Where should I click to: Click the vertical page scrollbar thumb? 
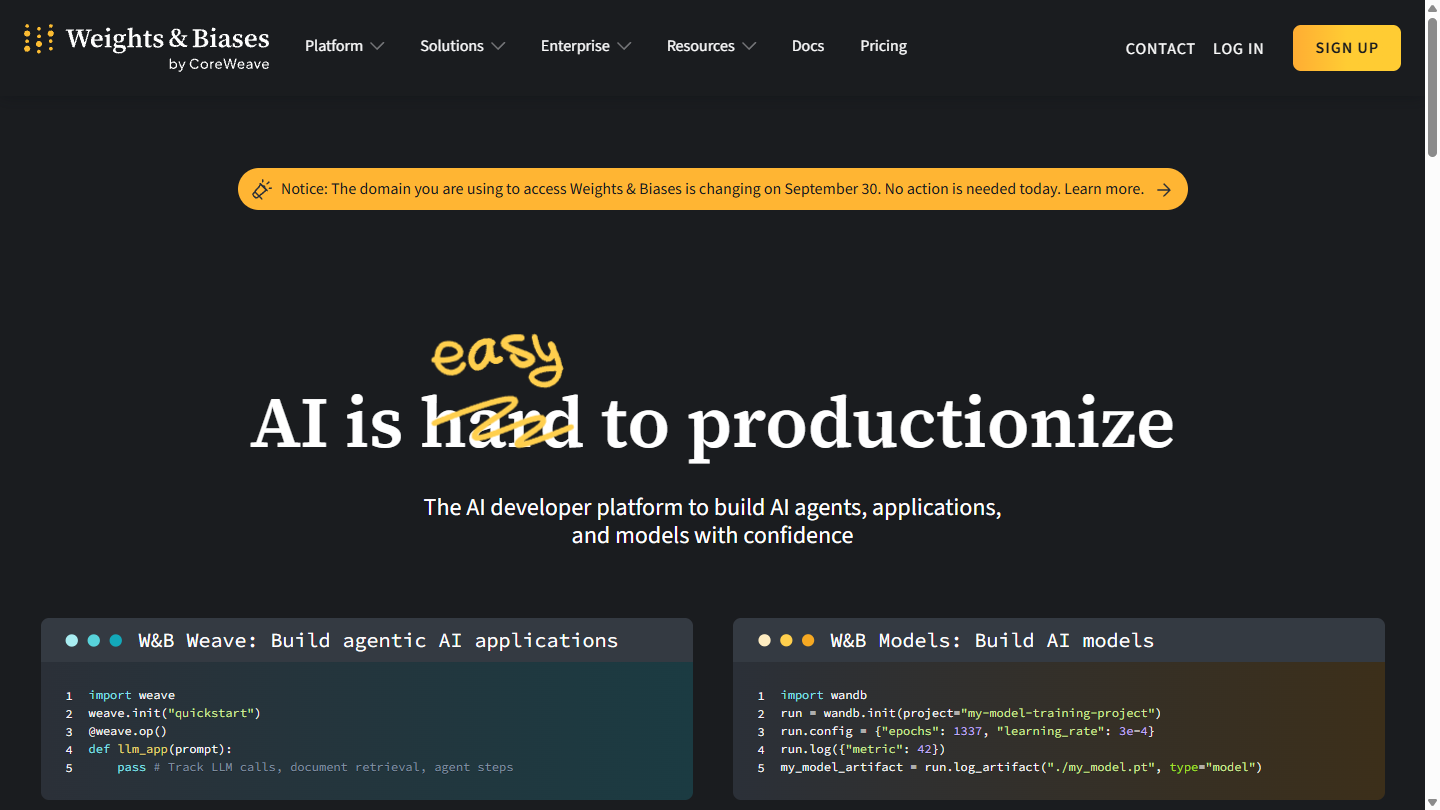1432,87
